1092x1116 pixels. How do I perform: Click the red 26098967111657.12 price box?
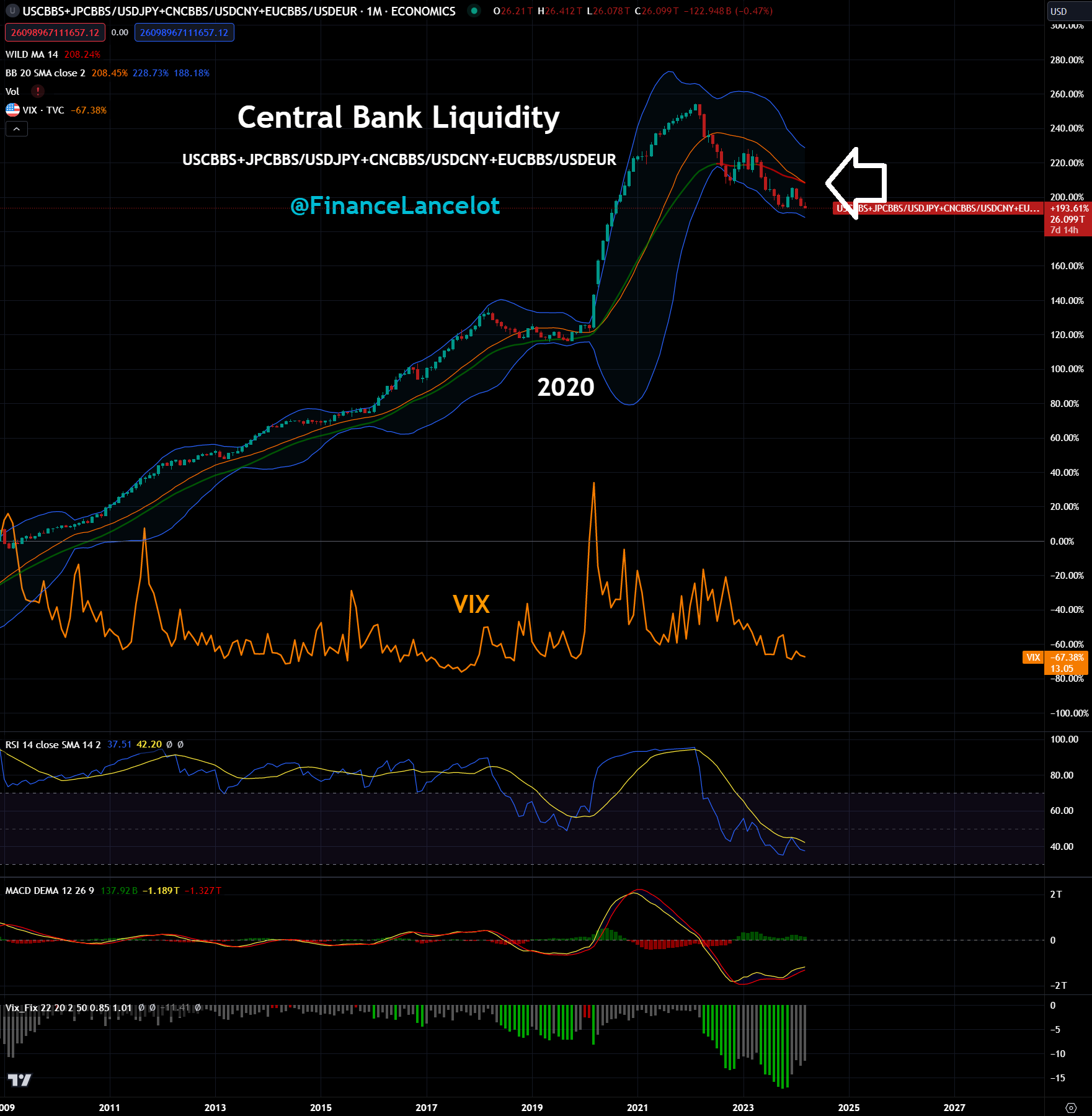55,32
